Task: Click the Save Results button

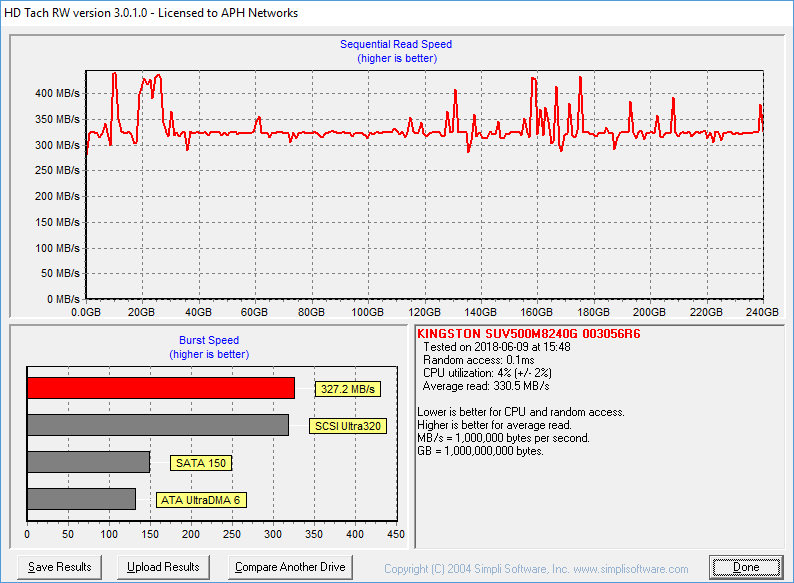Action: click(x=60, y=567)
